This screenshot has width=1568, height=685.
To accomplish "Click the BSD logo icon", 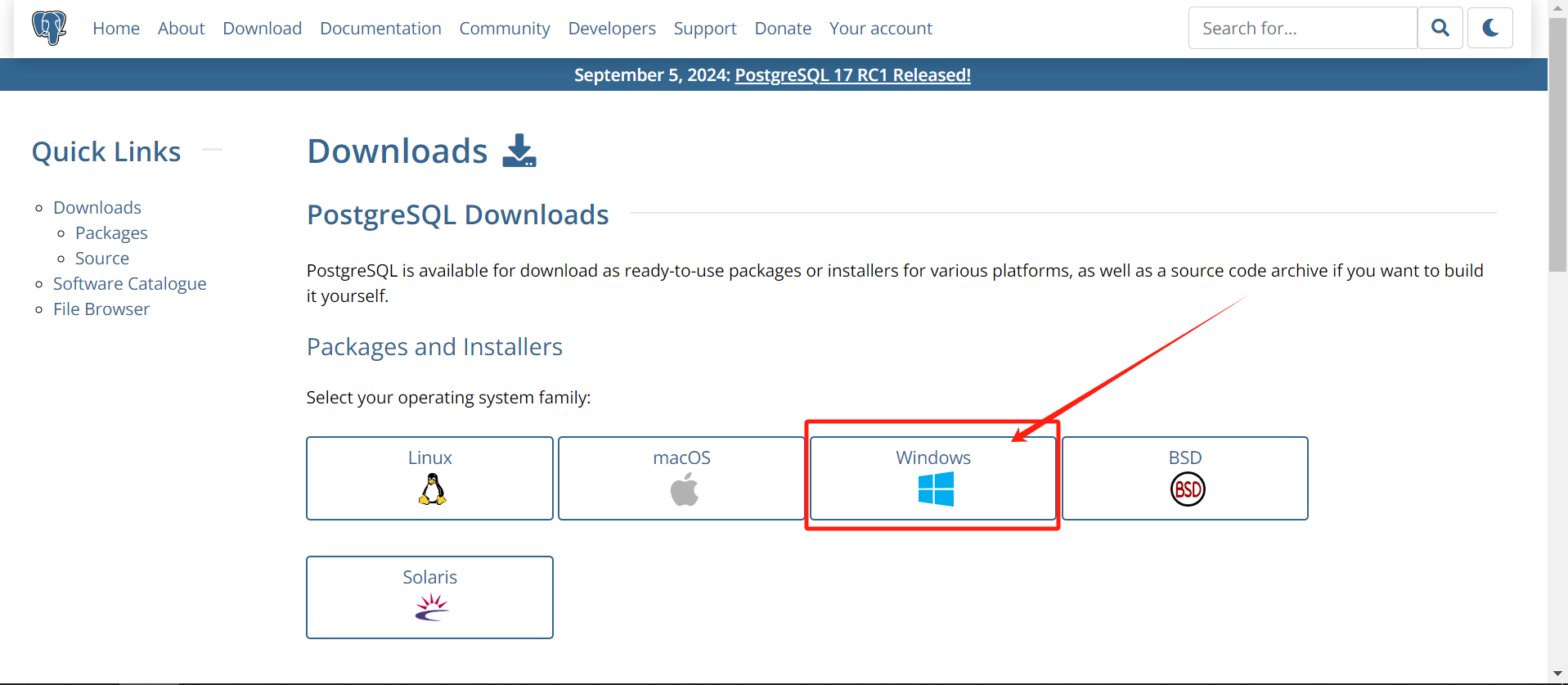I will pos(1188,489).
